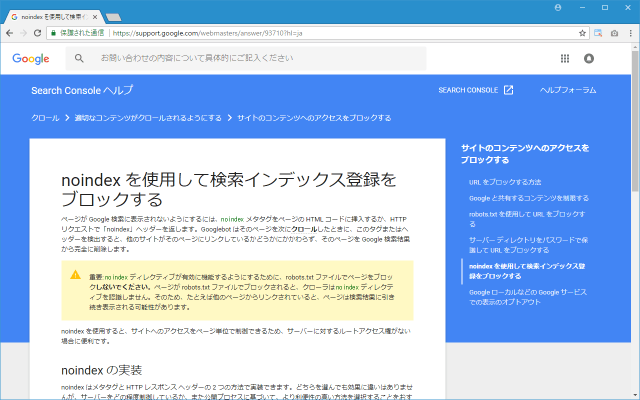Image resolution: width=640 pixels, height=400 pixels.
Task: Click the magnifier icon in help search
Action: (x=79, y=59)
